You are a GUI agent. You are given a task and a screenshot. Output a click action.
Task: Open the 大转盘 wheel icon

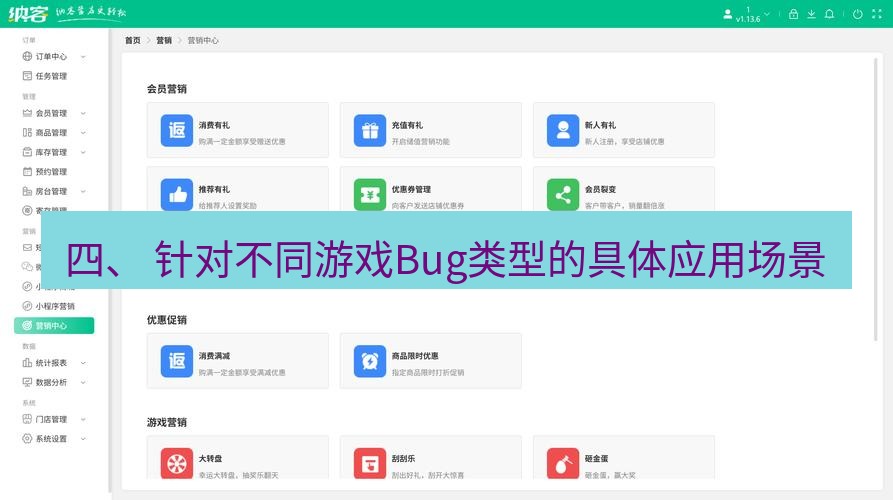coord(177,464)
